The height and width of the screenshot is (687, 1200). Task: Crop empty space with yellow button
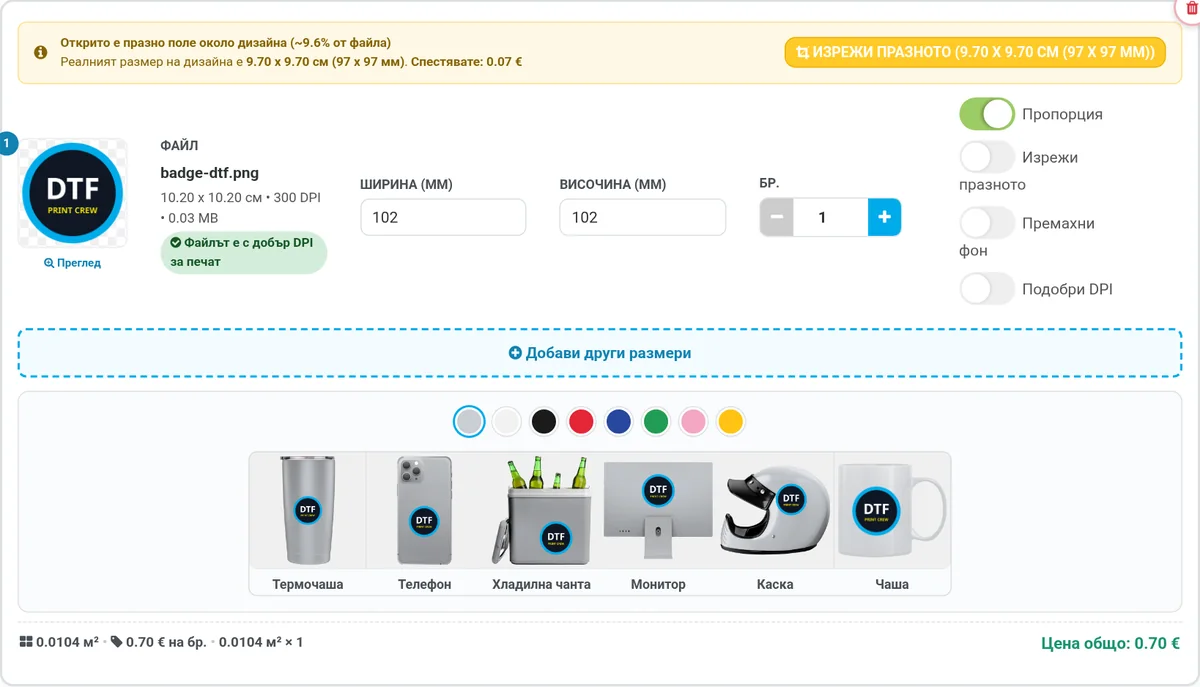[975, 52]
